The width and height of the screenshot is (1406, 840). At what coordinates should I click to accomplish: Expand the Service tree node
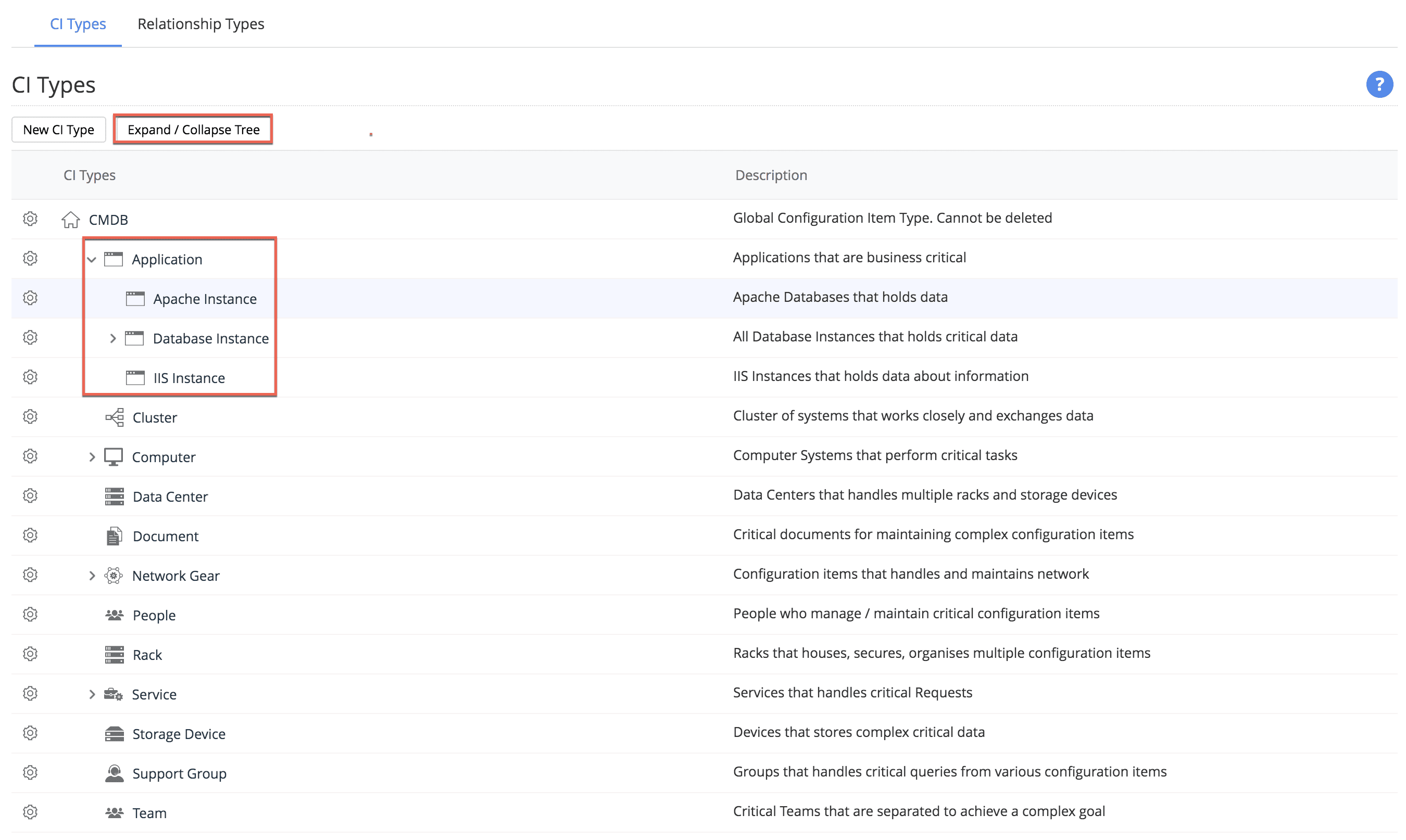click(92, 694)
